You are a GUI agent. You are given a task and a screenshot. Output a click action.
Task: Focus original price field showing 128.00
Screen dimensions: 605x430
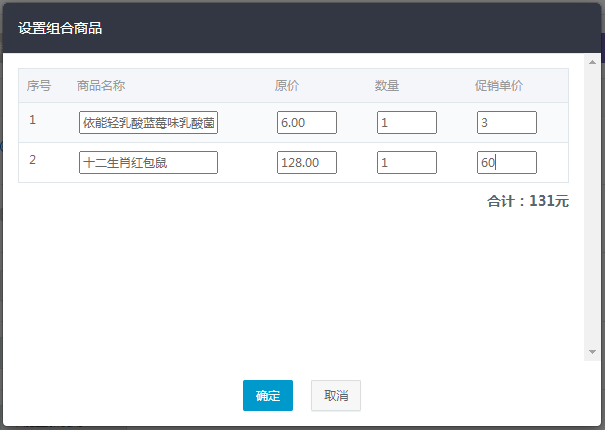click(307, 163)
